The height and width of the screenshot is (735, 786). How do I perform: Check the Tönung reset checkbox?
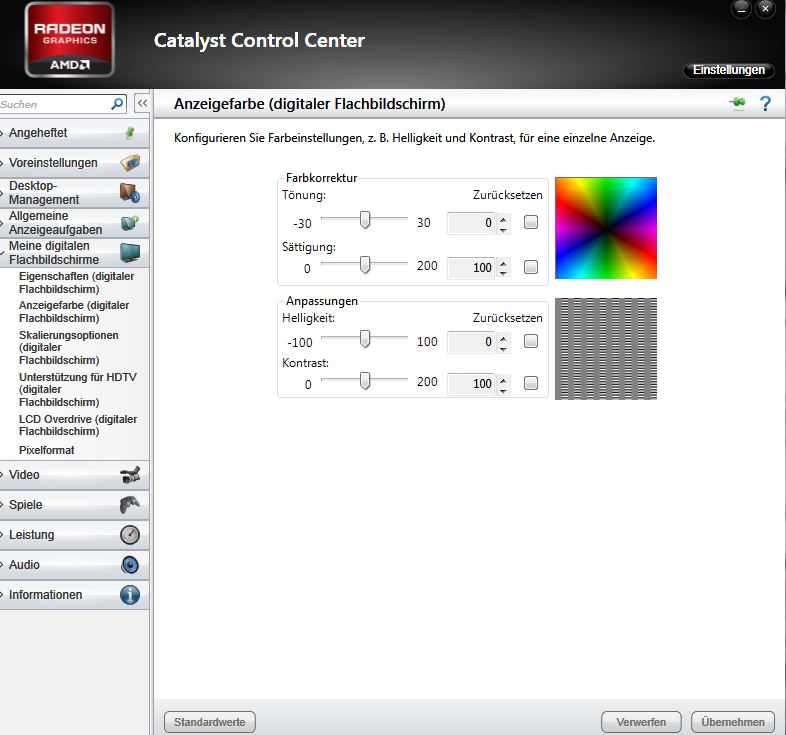[x=531, y=222]
